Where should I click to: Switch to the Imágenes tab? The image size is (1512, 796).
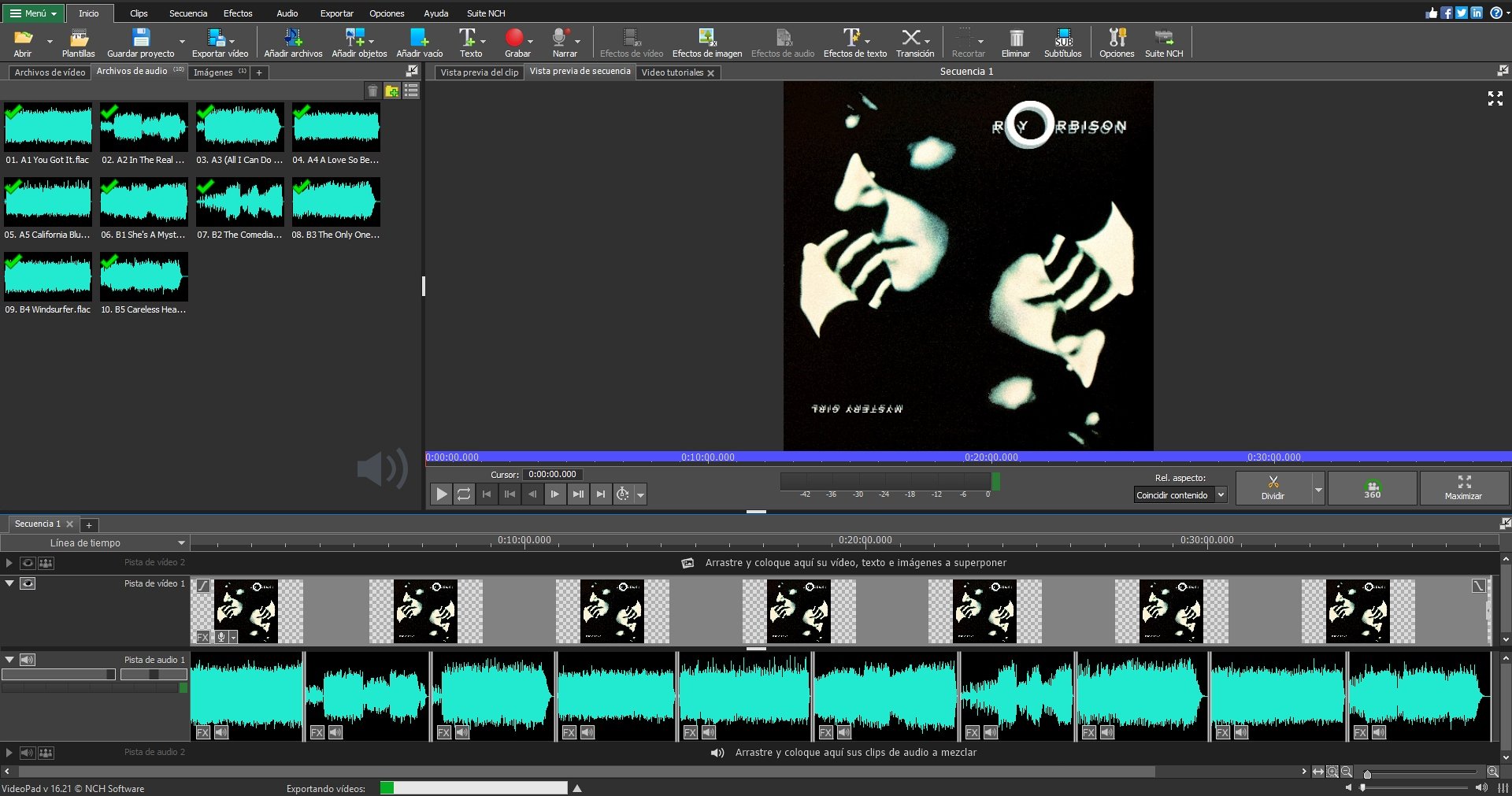220,72
